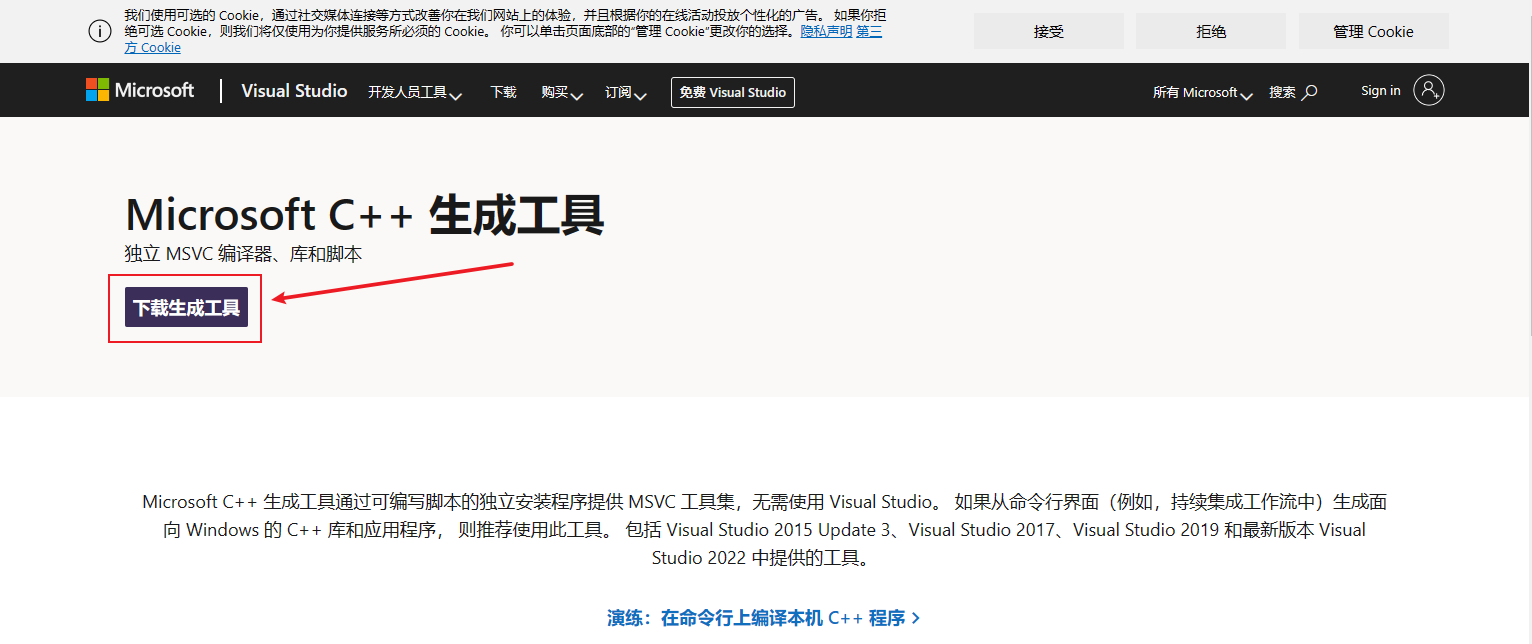The width and height of the screenshot is (1532, 644).
Task: Open 管理 Cookie settings
Action: pyautogui.click(x=1373, y=31)
